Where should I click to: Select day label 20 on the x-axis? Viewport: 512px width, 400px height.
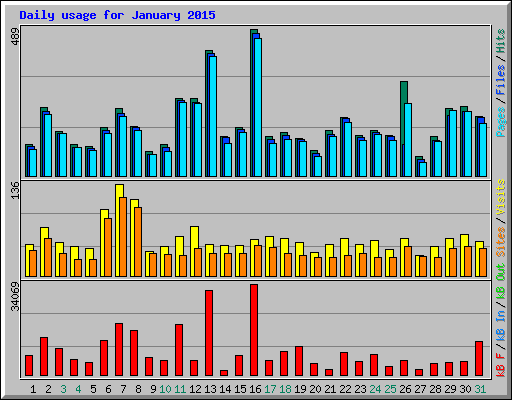tap(315, 389)
